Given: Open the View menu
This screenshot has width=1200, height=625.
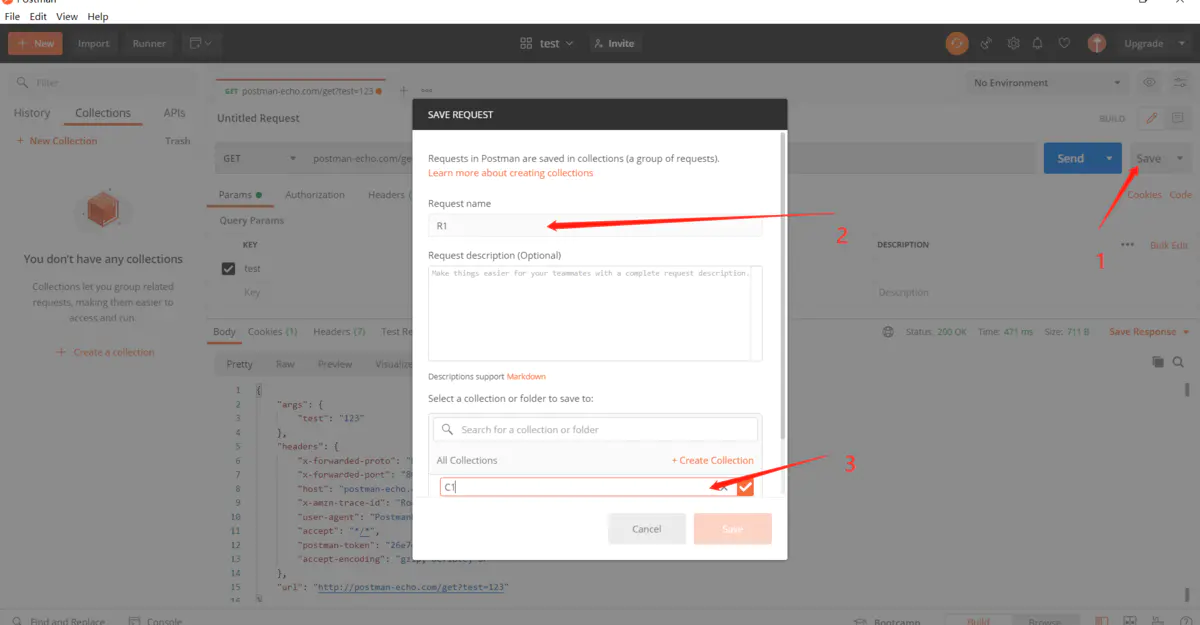Looking at the screenshot, I should [x=67, y=17].
